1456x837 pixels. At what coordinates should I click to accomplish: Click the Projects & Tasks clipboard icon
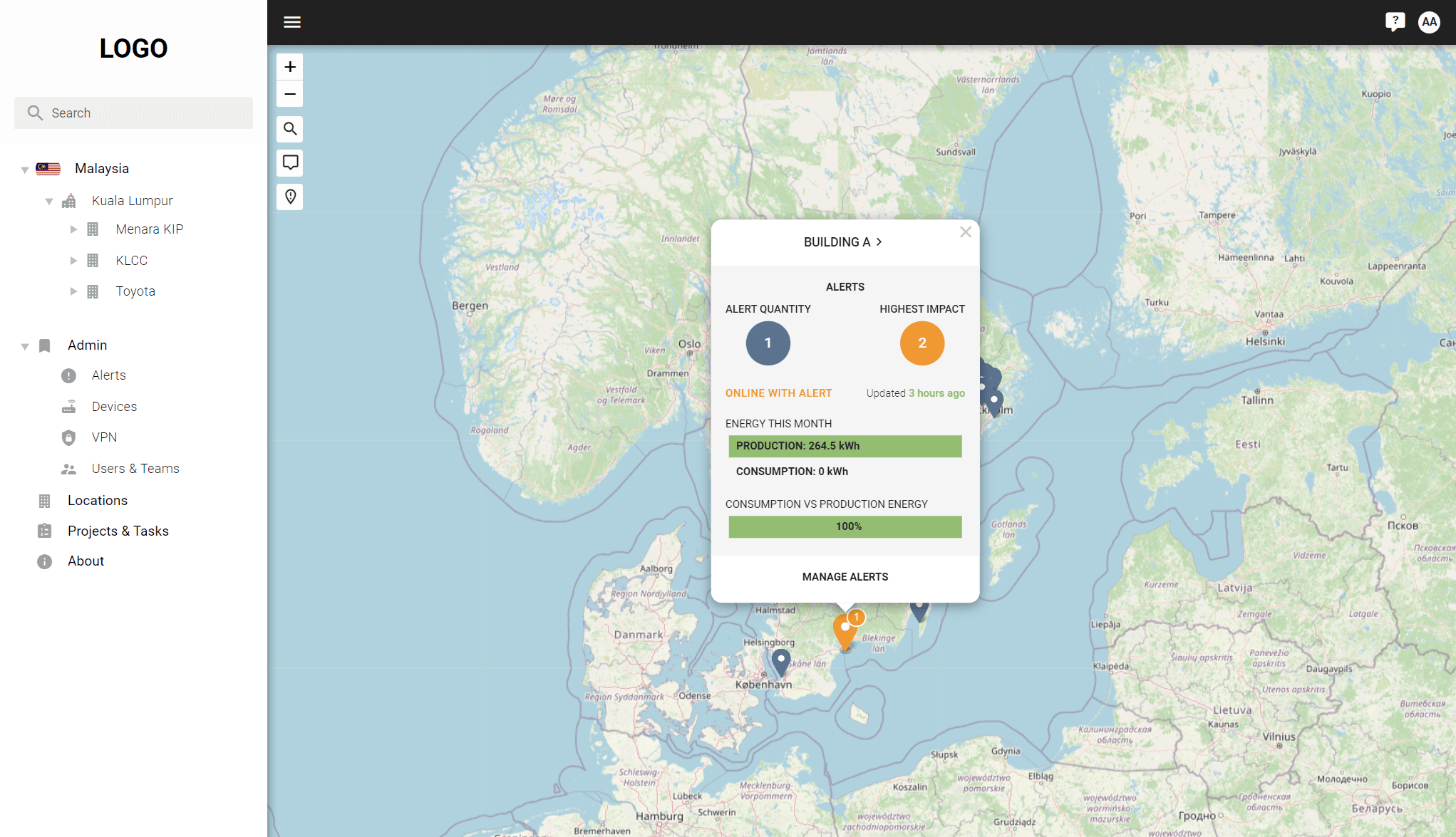pyautogui.click(x=45, y=531)
